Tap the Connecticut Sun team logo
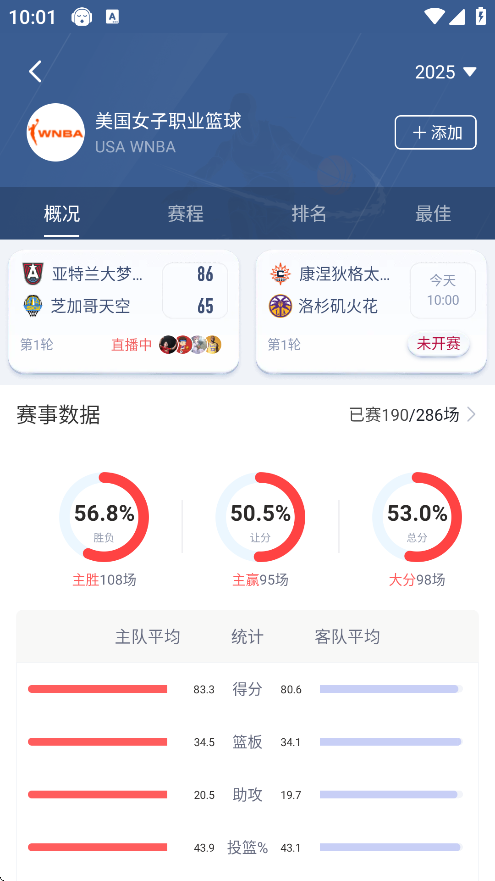495x881 pixels. 280,274
